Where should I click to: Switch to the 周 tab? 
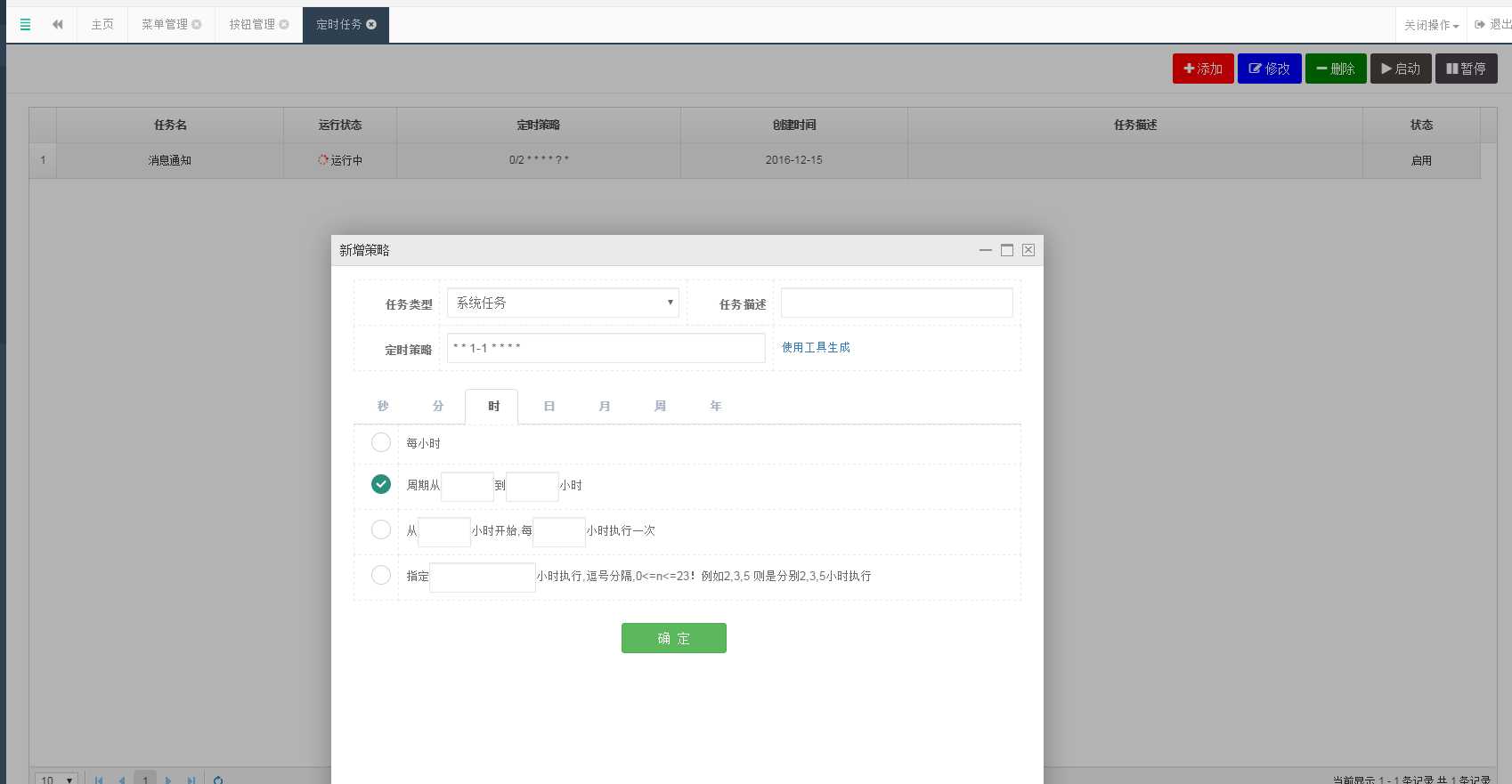click(x=660, y=406)
